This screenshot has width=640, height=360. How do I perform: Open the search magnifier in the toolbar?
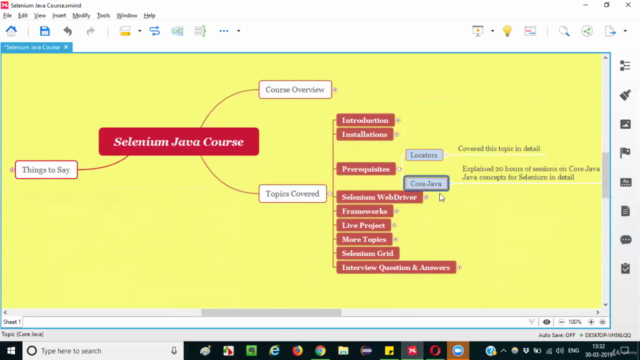pos(564,31)
